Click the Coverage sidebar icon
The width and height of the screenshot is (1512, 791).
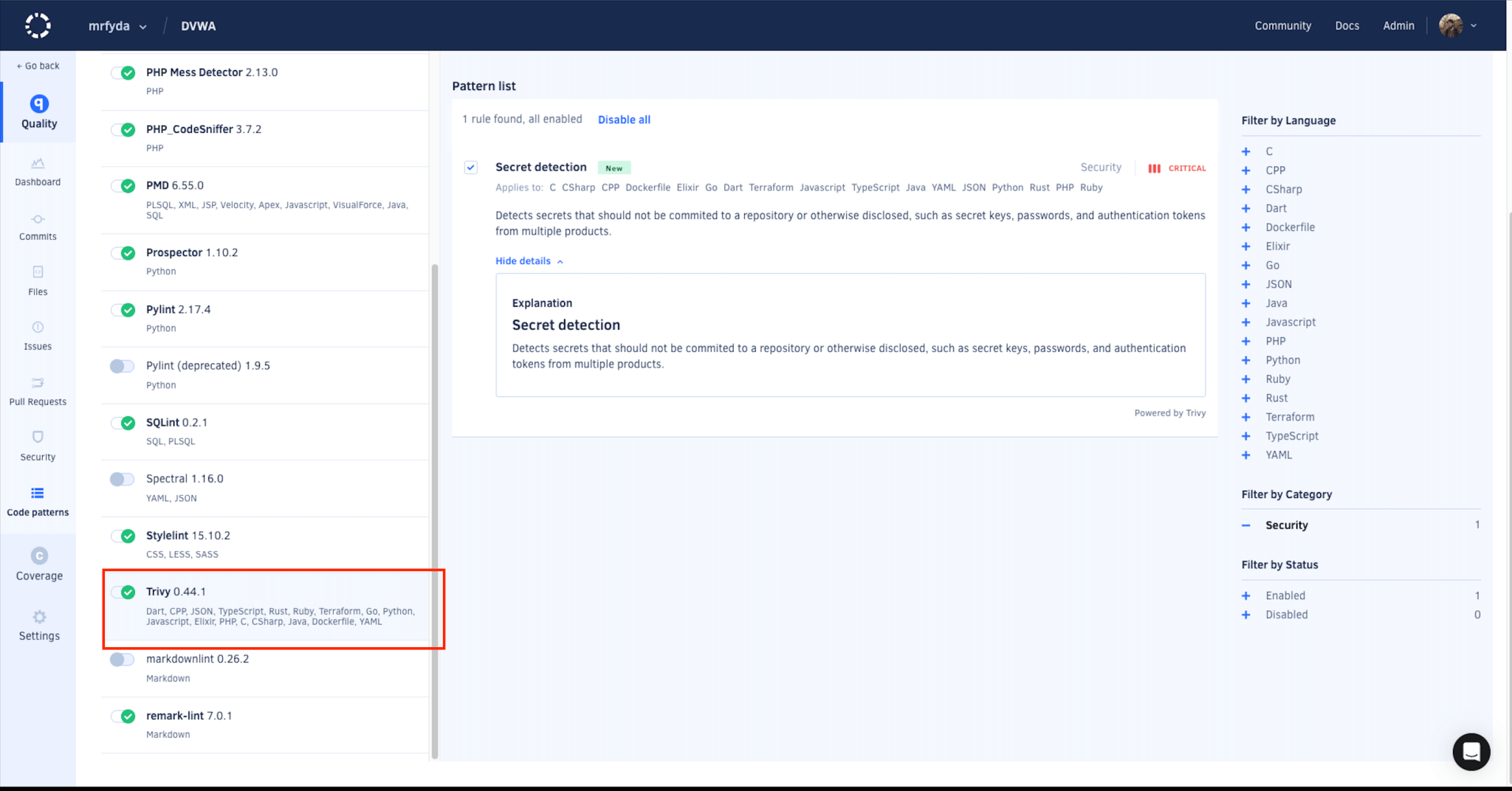tap(38, 556)
